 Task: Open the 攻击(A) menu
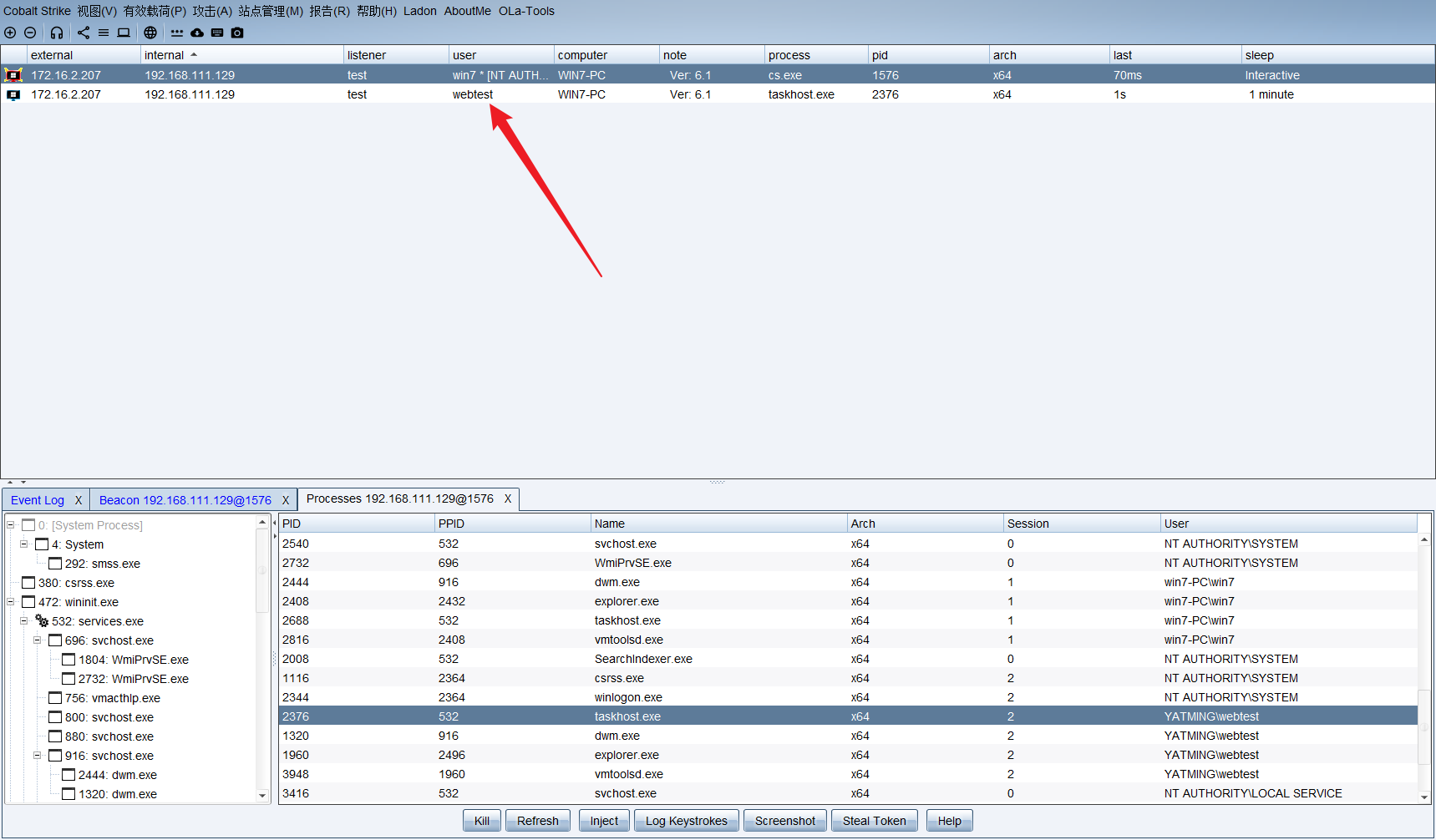[x=212, y=11]
